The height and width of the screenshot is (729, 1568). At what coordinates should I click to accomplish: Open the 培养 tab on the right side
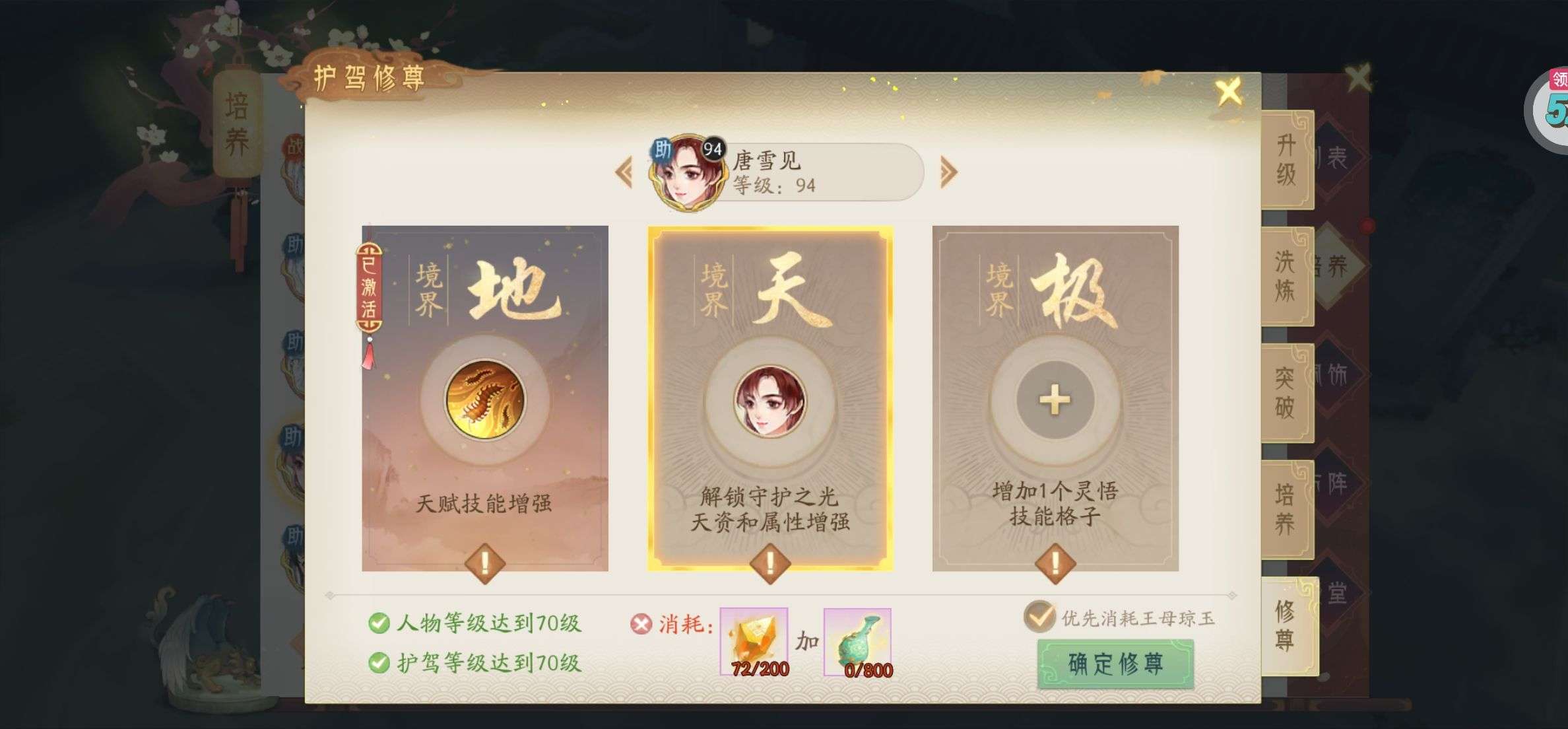(x=1287, y=508)
